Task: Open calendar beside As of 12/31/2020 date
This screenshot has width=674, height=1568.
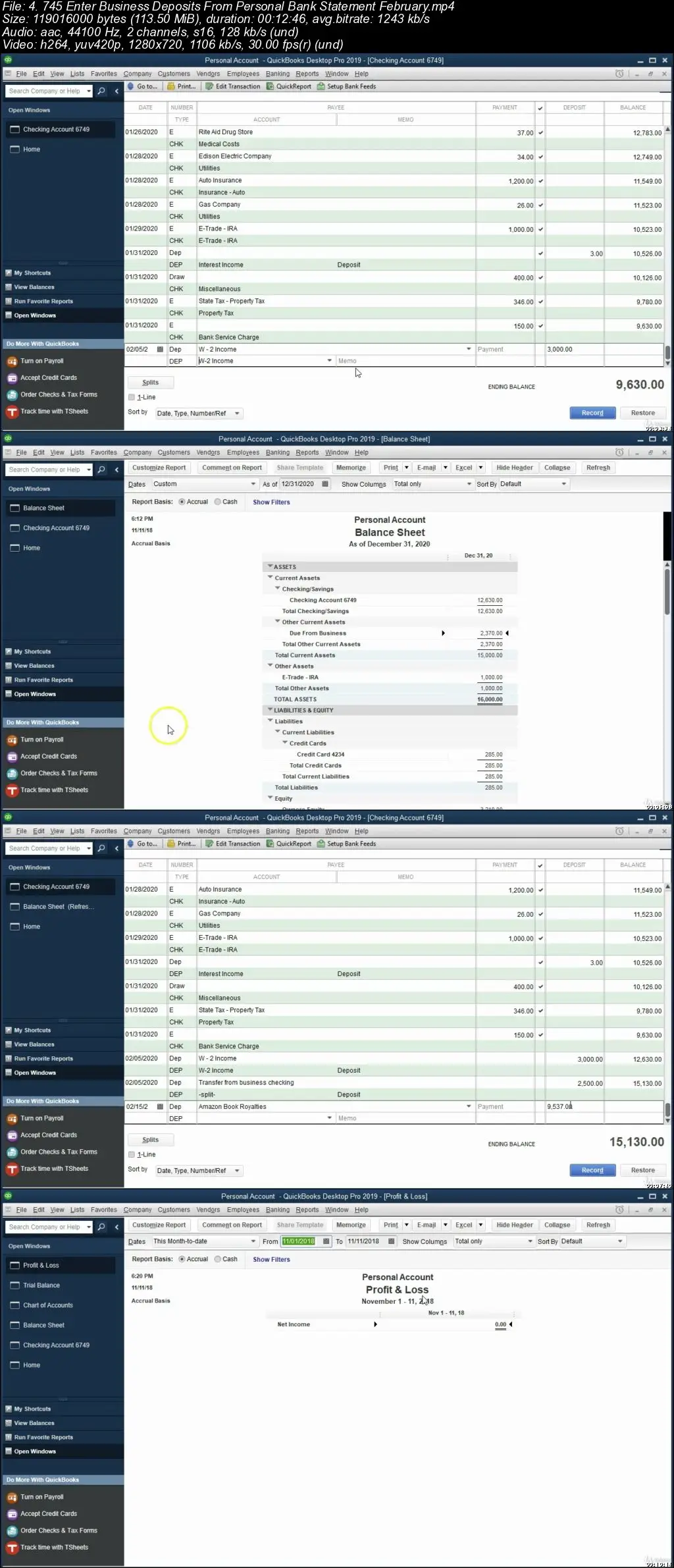Action: click(325, 484)
